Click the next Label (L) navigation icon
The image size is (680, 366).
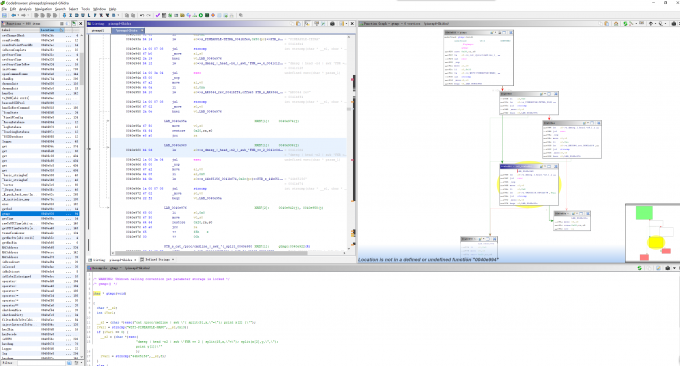tap(89, 15)
